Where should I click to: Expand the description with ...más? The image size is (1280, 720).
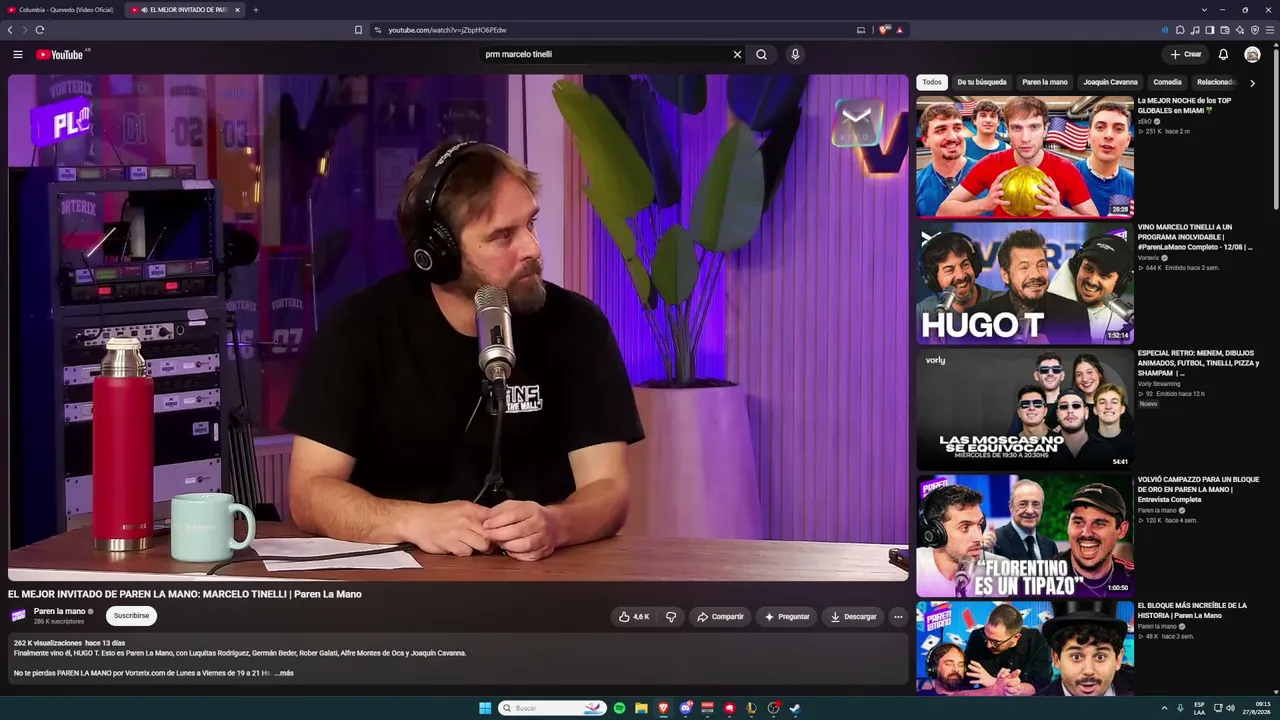(x=284, y=673)
